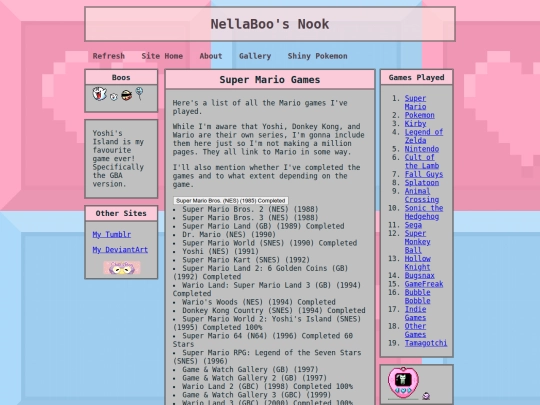This screenshot has width=540, height=405.
Task: Open the Gallery page
Action: (x=255, y=56)
